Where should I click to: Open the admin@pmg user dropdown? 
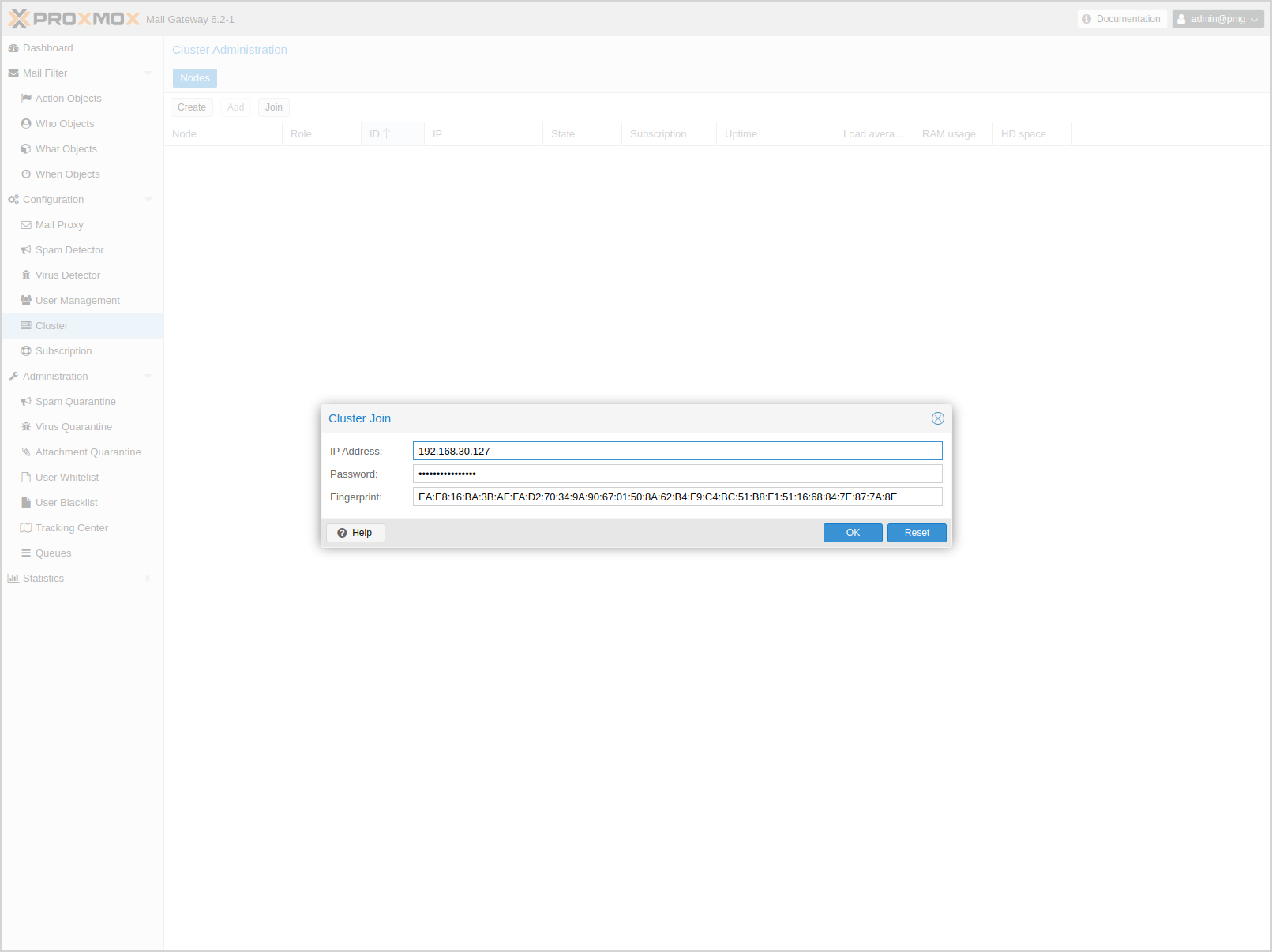coord(1218,19)
